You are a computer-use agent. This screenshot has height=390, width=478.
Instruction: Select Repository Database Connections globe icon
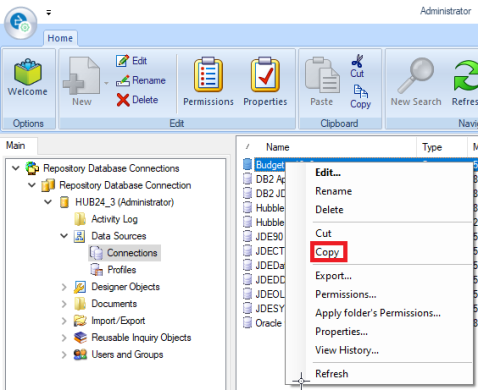point(32,168)
